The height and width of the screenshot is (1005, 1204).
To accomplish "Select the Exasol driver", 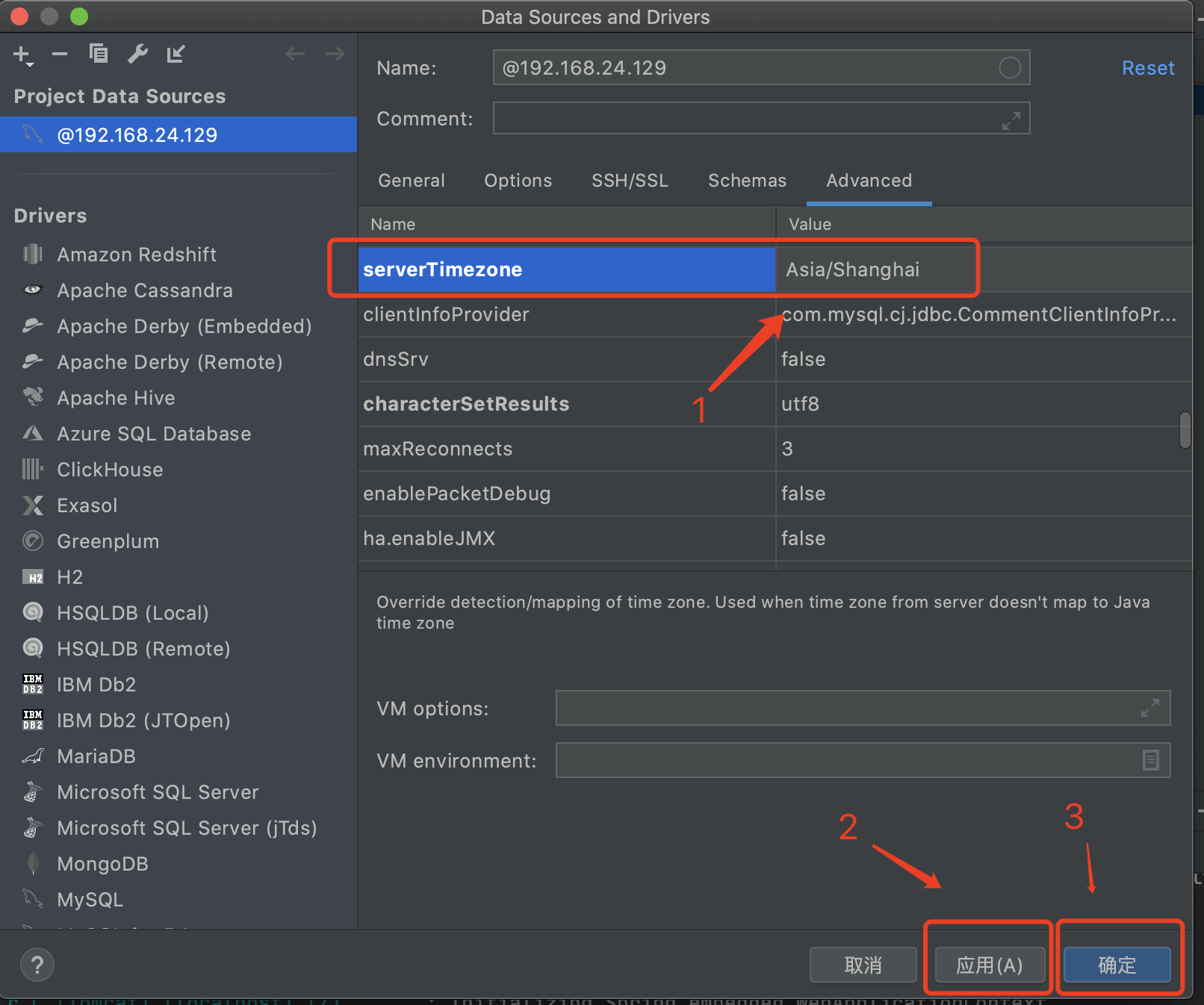I will click(179, 505).
